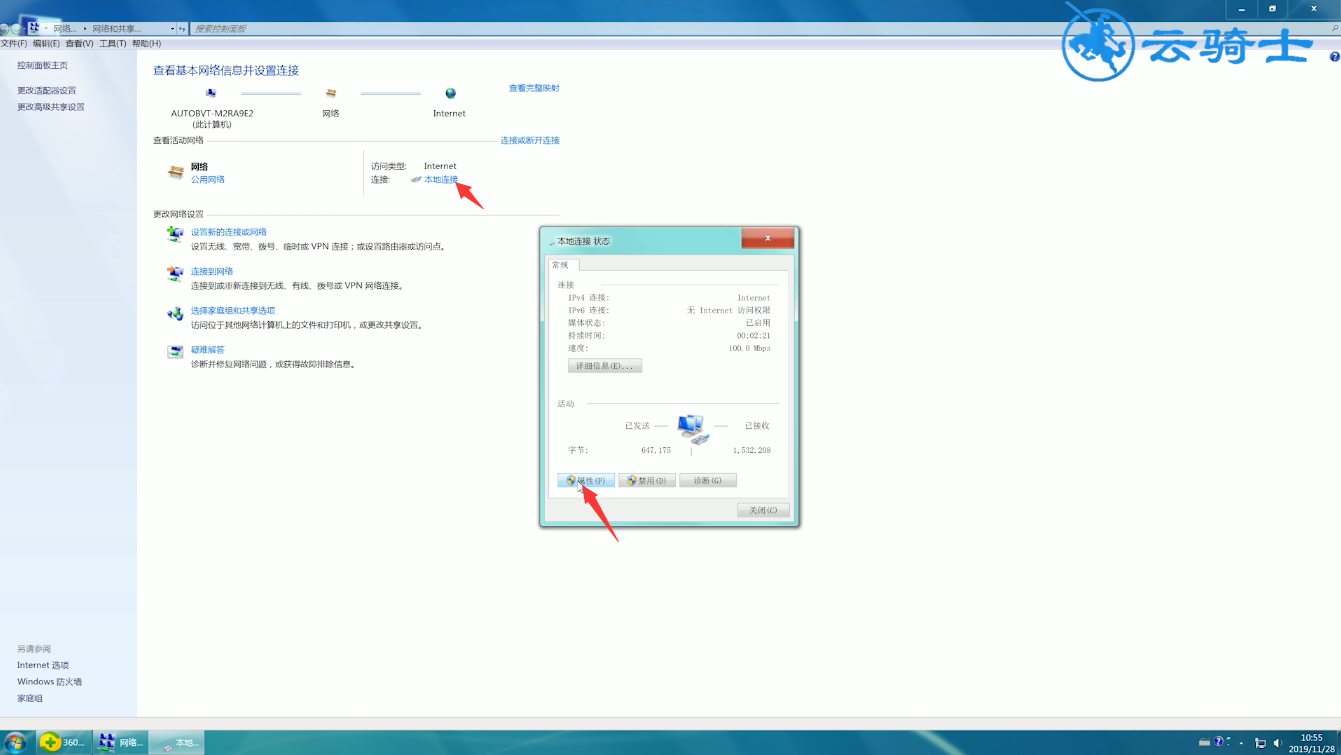Click the blue help tray icon

click(1218, 741)
